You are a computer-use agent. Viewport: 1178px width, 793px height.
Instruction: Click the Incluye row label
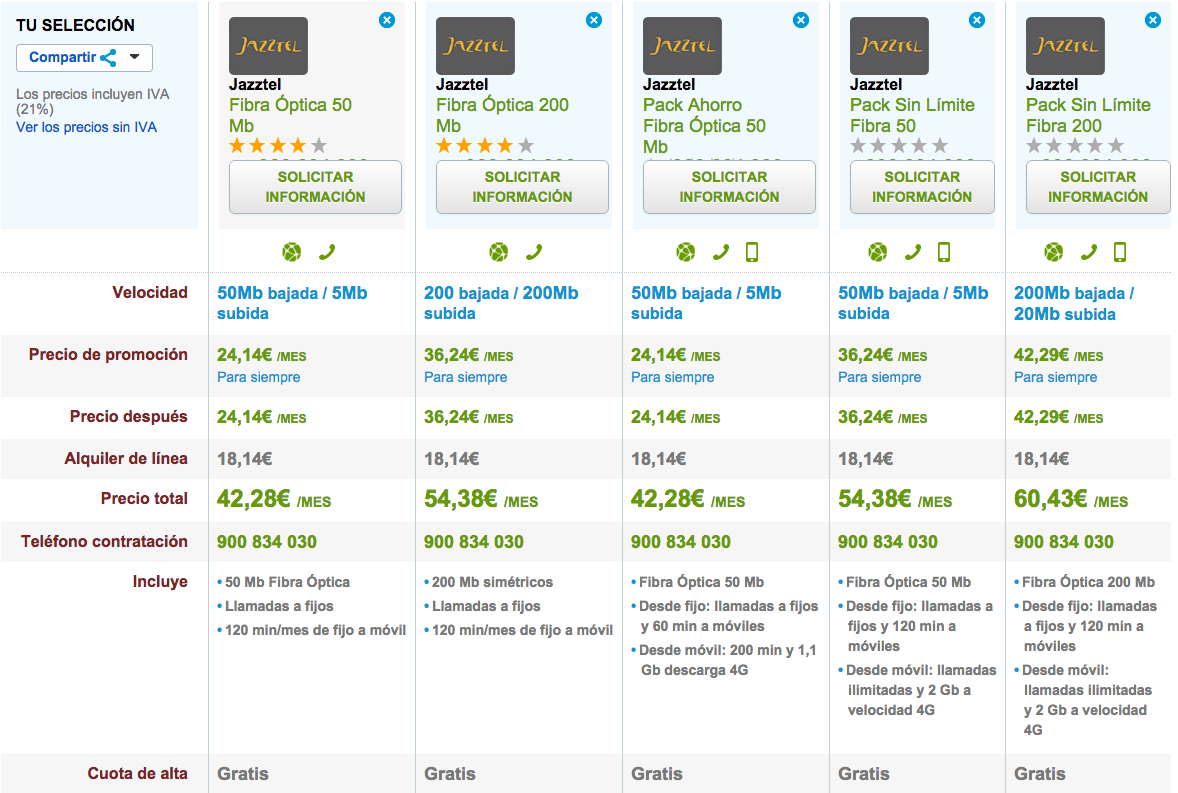coord(160,582)
